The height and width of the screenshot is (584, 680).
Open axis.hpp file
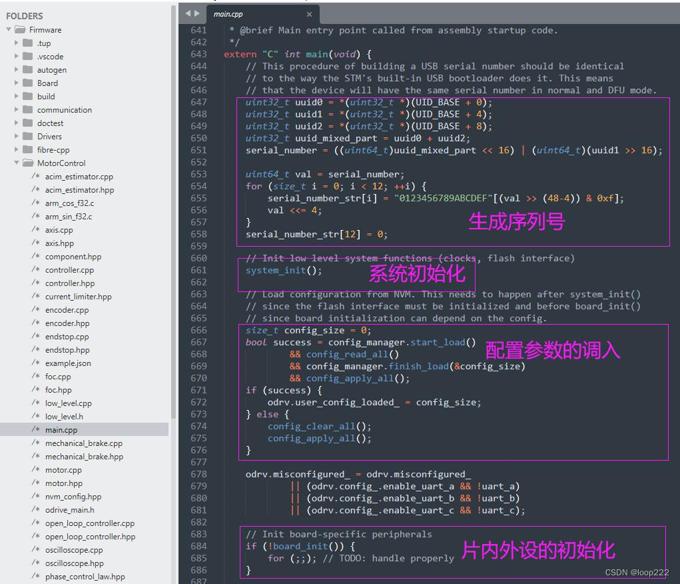59,243
